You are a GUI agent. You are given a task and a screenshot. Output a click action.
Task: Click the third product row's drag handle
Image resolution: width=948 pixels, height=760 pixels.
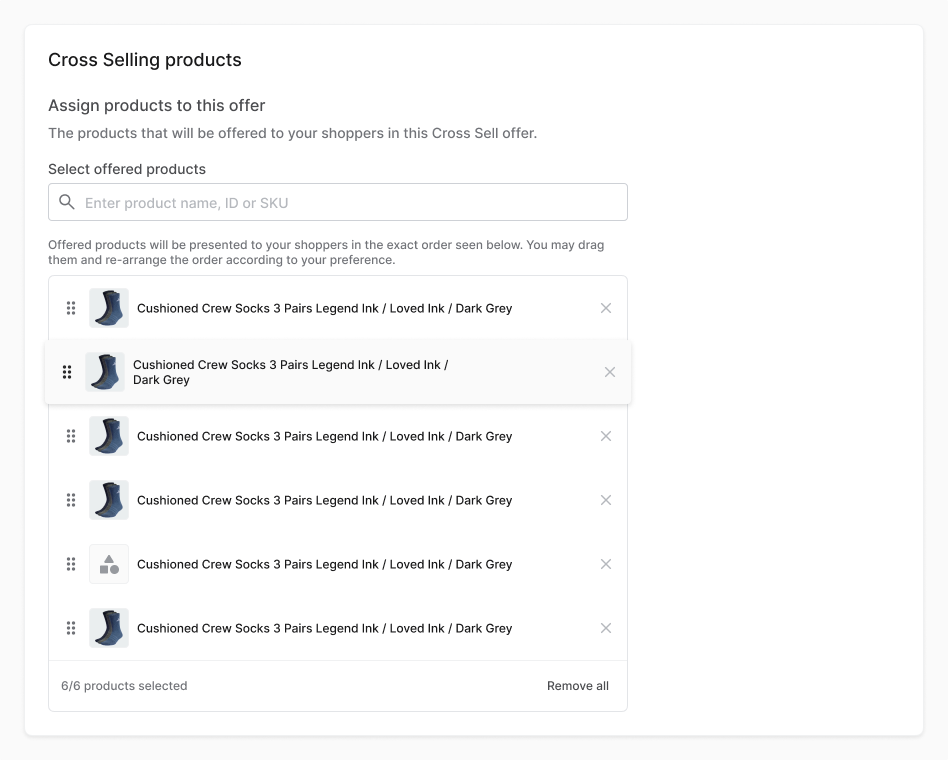[71, 436]
